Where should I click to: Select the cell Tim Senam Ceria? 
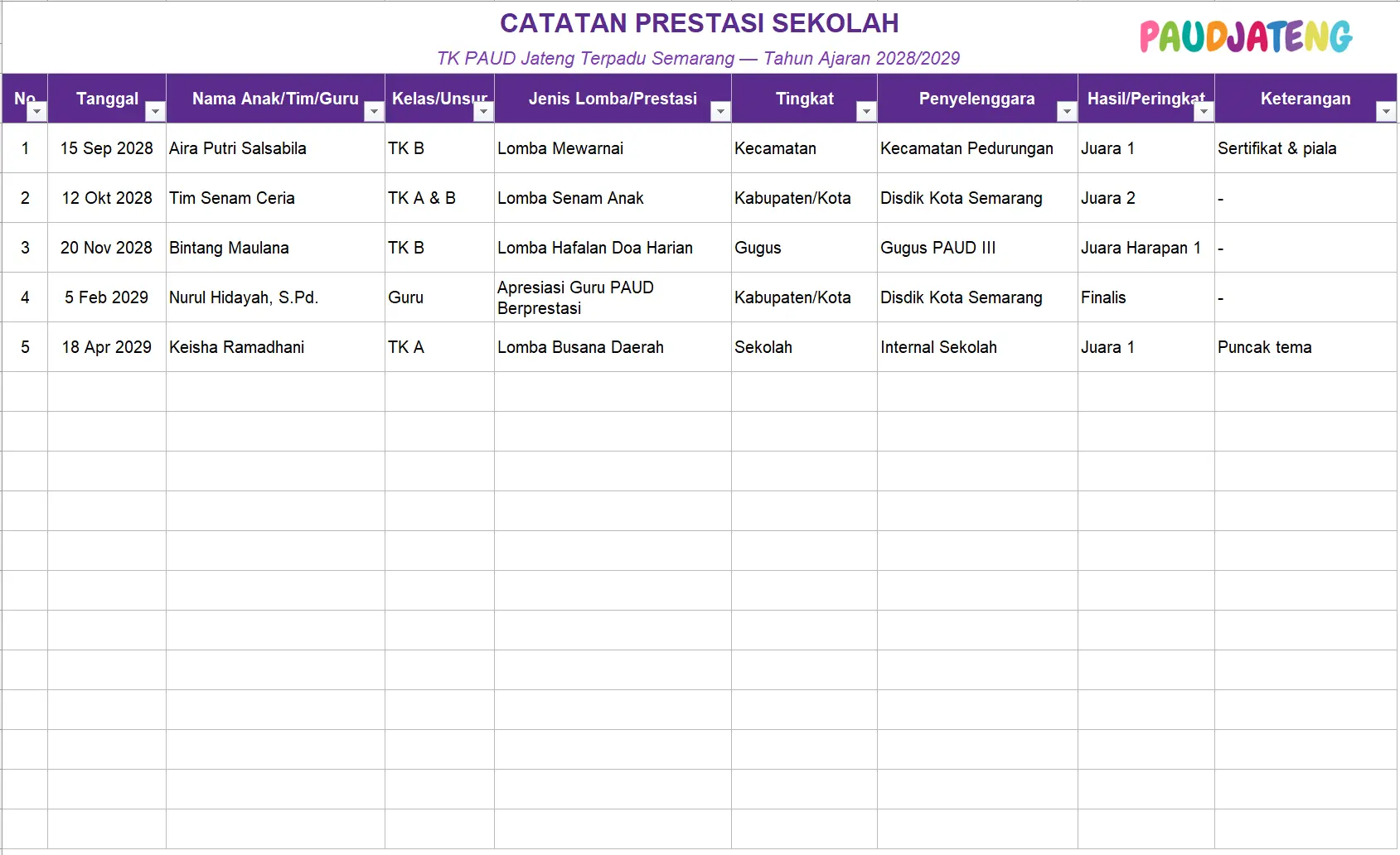(275, 198)
